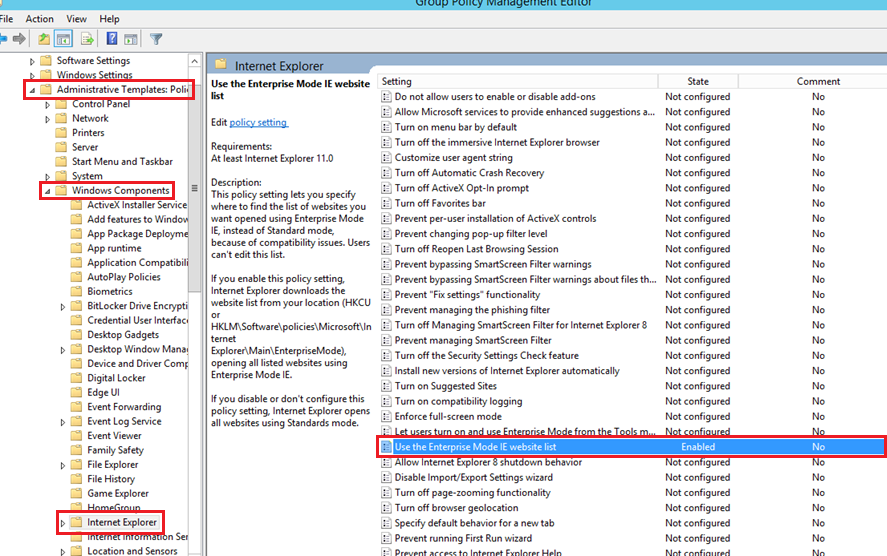The height and width of the screenshot is (556, 887).
Task: Click folder icon next to Event Viewer
Action: point(76,436)
